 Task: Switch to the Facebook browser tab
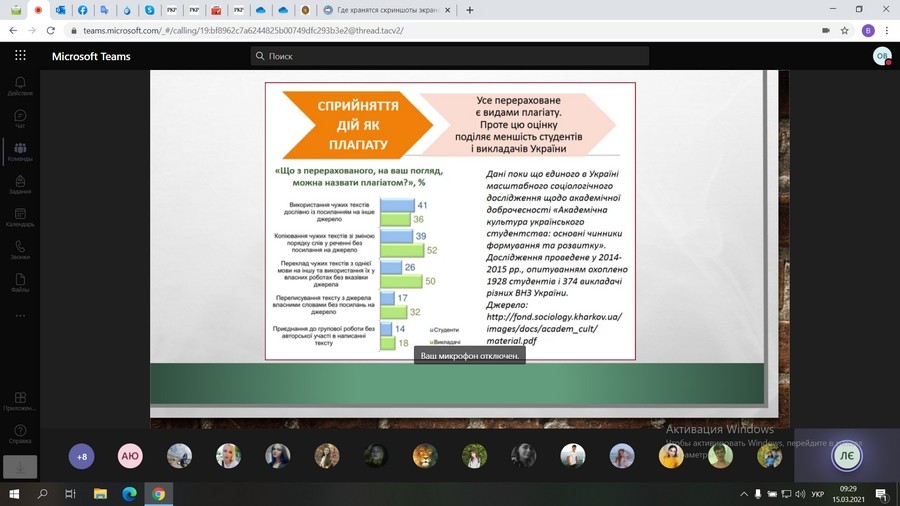(x=83, y=10)
